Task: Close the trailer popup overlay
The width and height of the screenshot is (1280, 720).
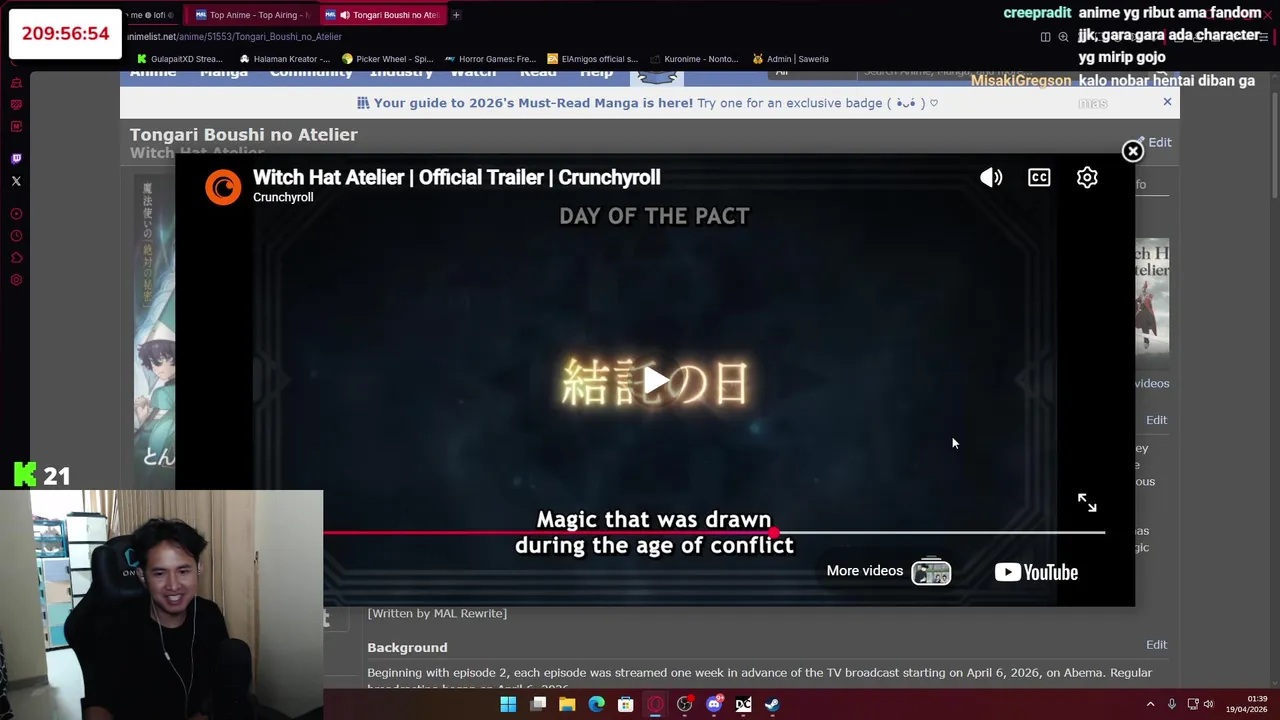Action: (x=1132, y=151)
